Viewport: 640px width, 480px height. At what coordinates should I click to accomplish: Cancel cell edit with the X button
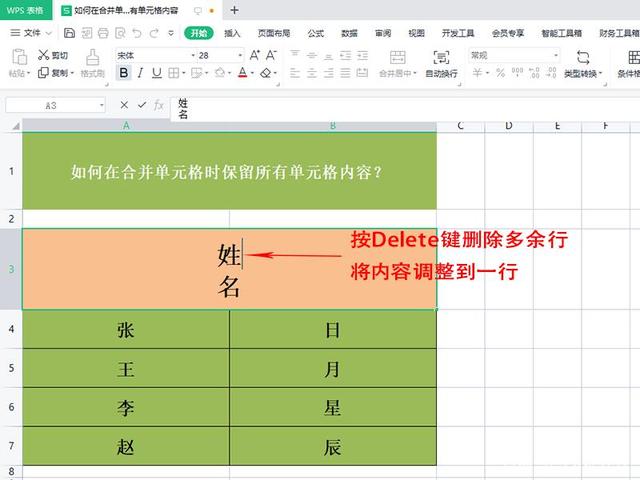click(x=124, y=105)
